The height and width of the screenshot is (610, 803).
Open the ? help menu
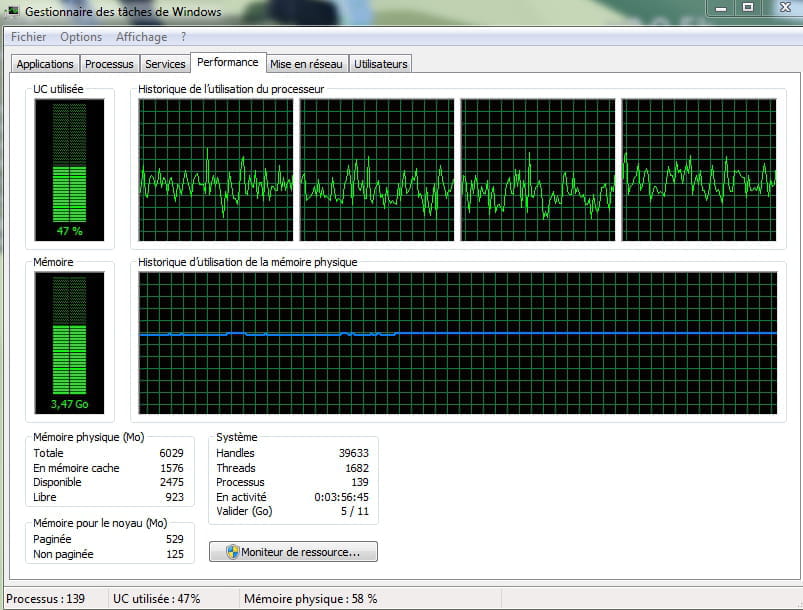(183, 37)
